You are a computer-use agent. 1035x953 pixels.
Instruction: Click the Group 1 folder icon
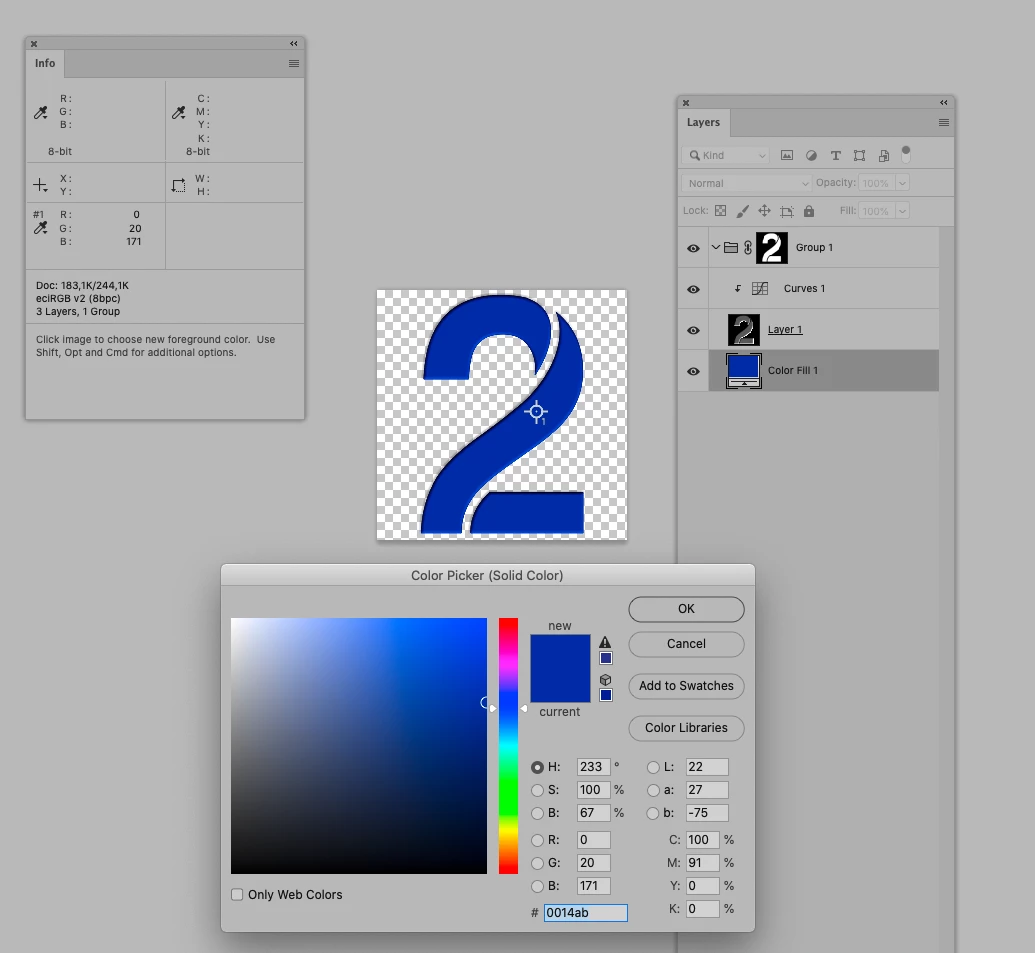[x=731, y=247]
